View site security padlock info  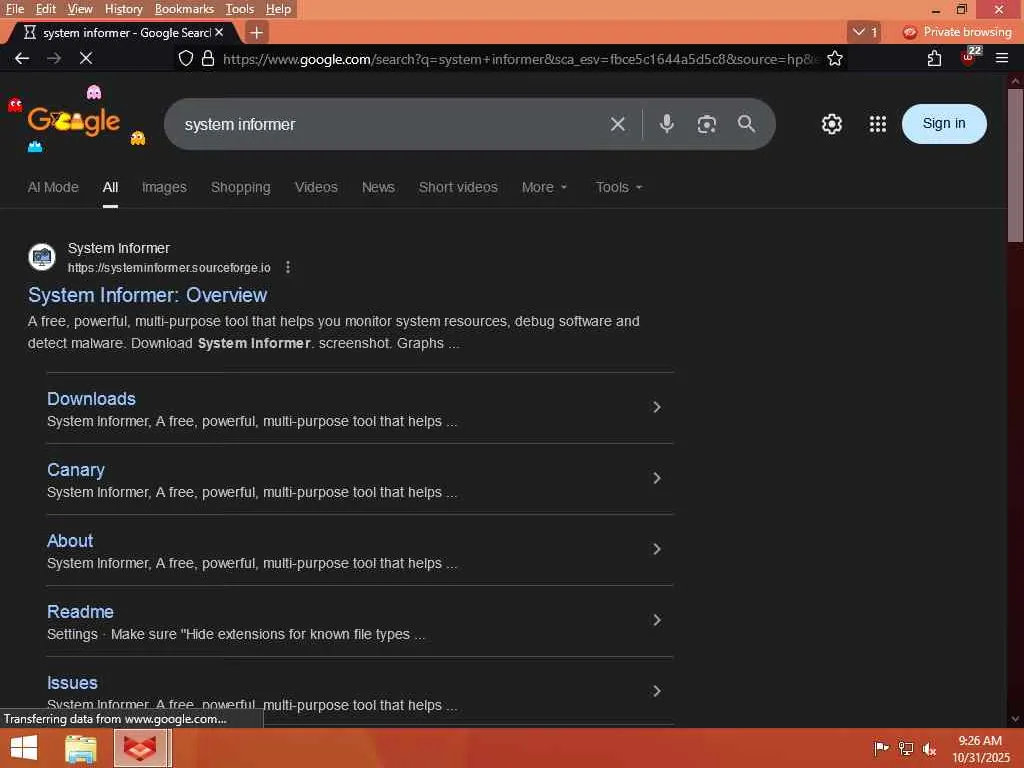pyautogui.click(x=208, y=59)
